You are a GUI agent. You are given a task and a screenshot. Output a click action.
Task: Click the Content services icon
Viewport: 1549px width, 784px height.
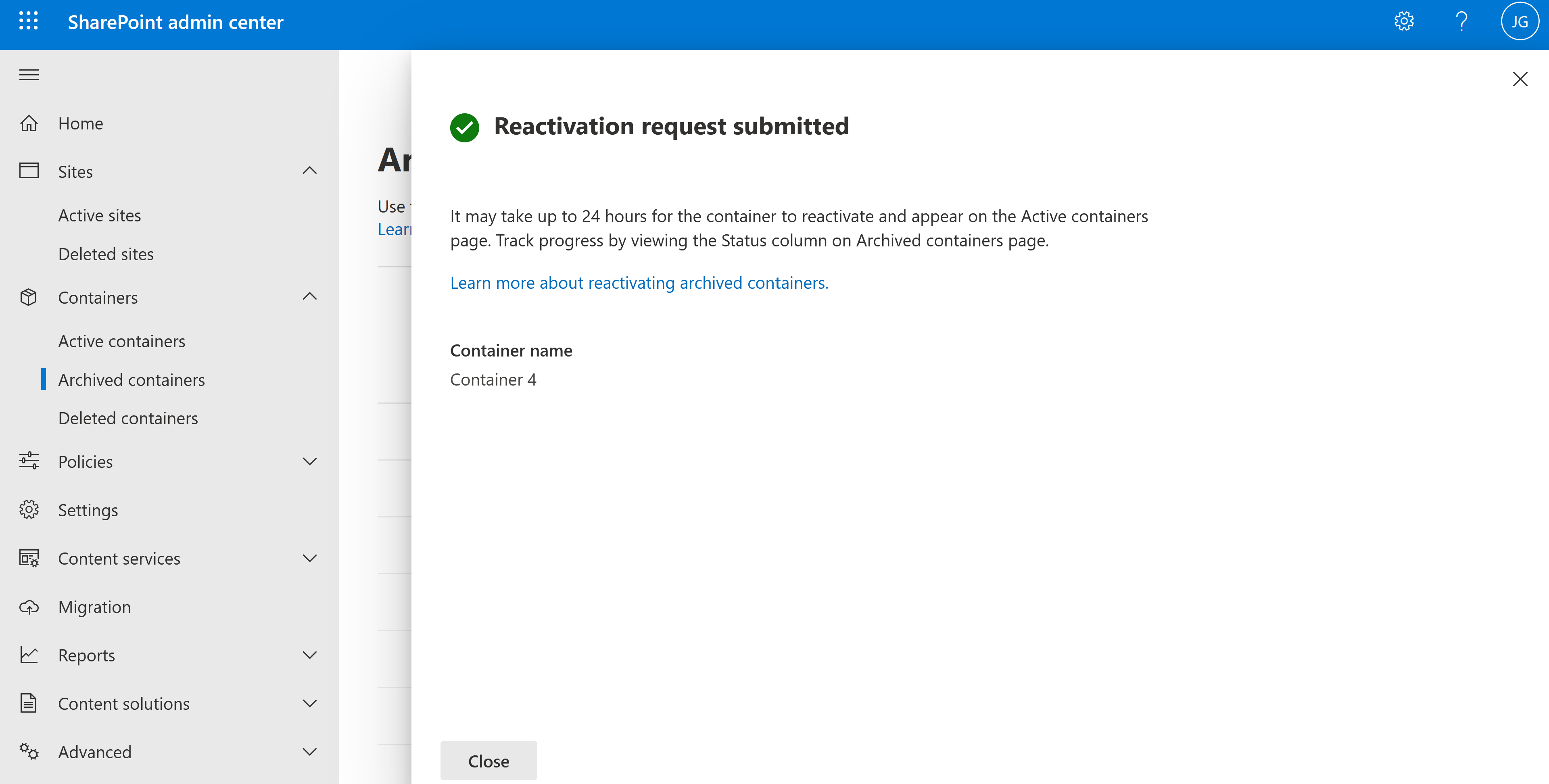click(x=28, y=558)
